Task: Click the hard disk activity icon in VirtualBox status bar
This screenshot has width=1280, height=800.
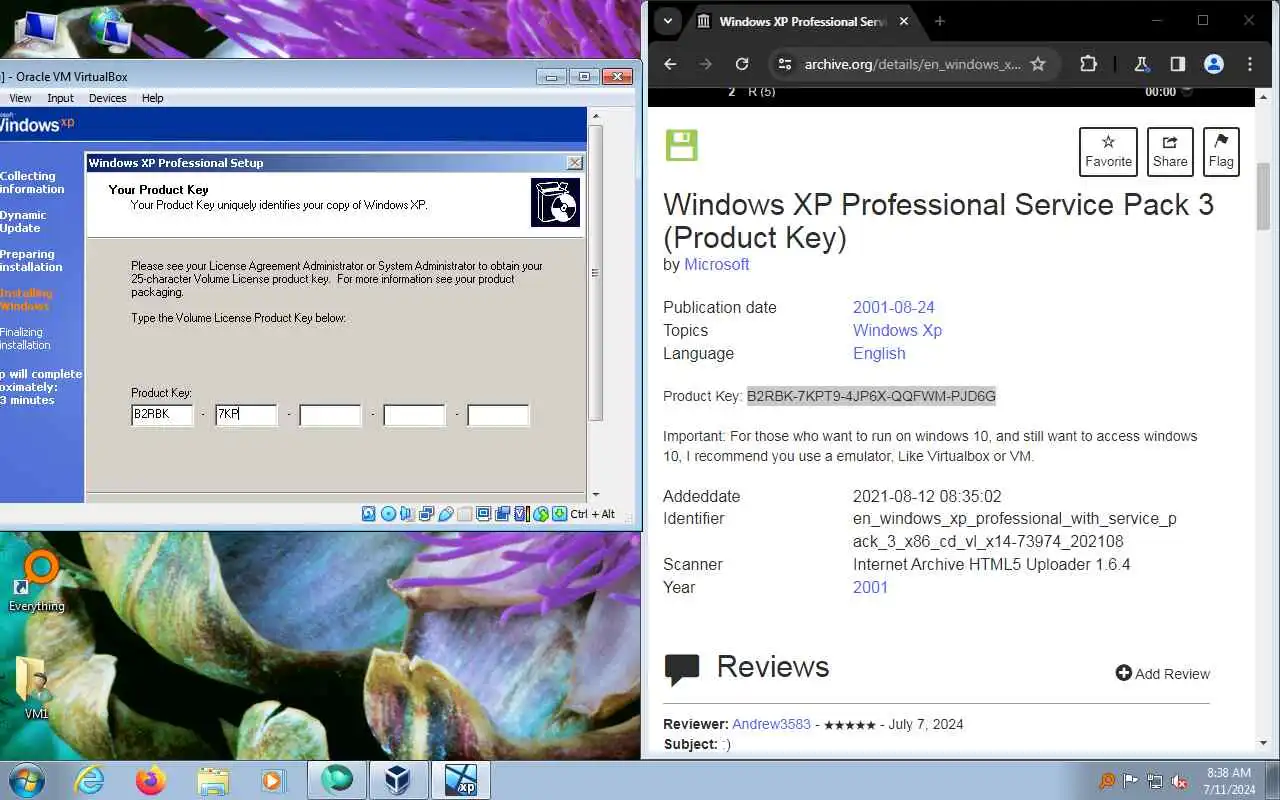Action: click(369, 514)
